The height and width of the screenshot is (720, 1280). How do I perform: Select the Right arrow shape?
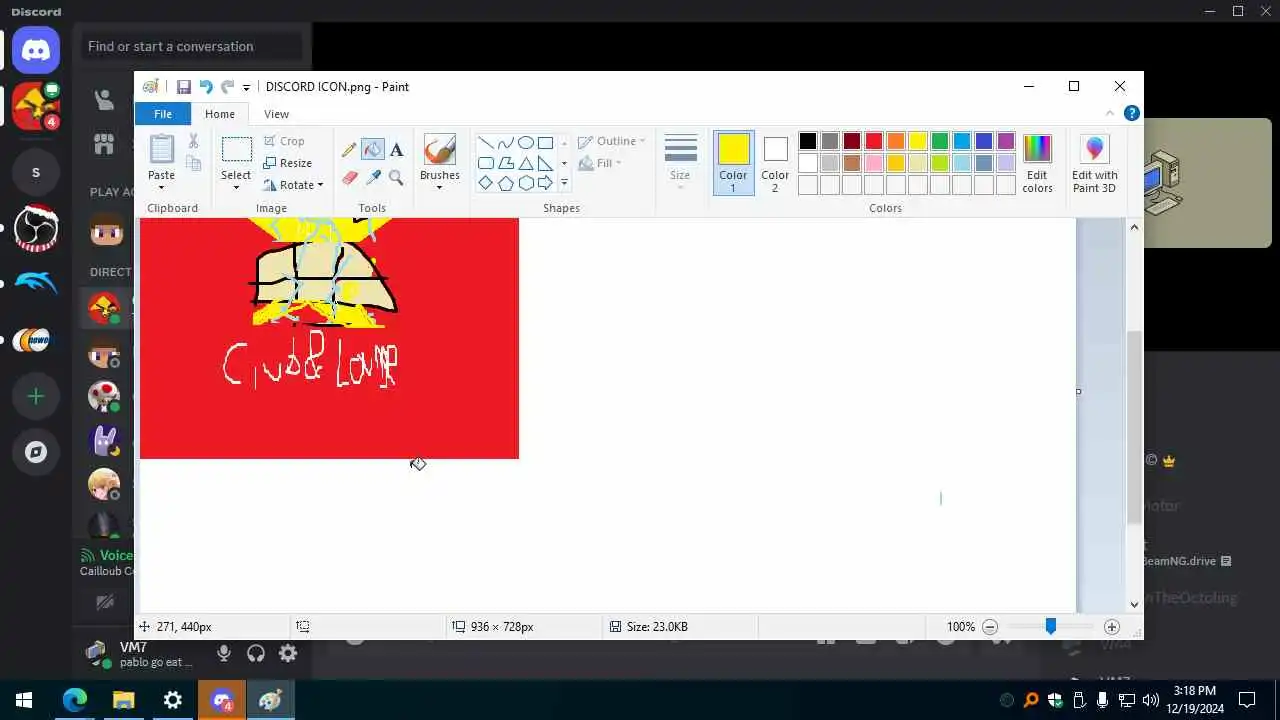coord(545,183)
